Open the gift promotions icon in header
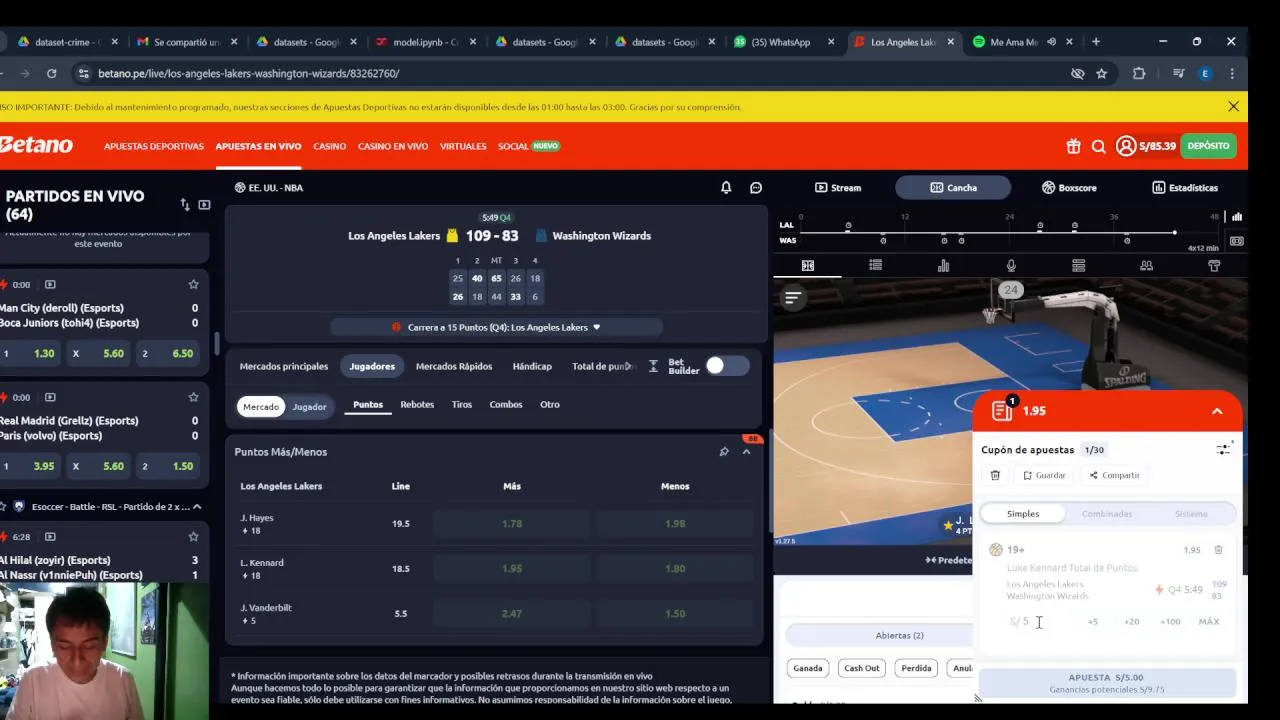The image size is (1280, 720). [1073, 146]
